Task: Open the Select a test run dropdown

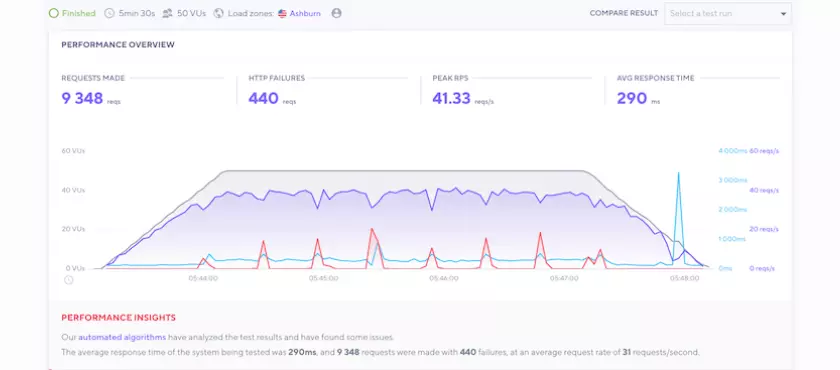Action: coord(728,13)
